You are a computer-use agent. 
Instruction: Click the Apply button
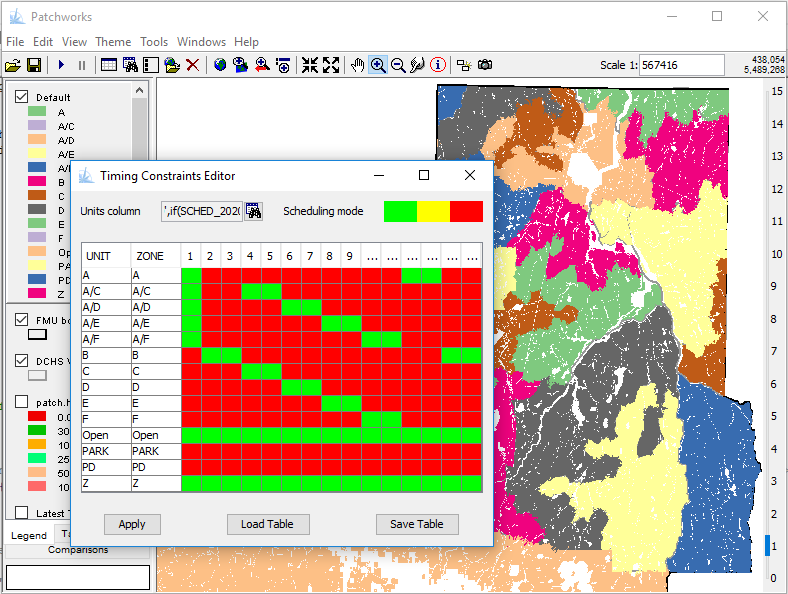click(x=132, y=524)
